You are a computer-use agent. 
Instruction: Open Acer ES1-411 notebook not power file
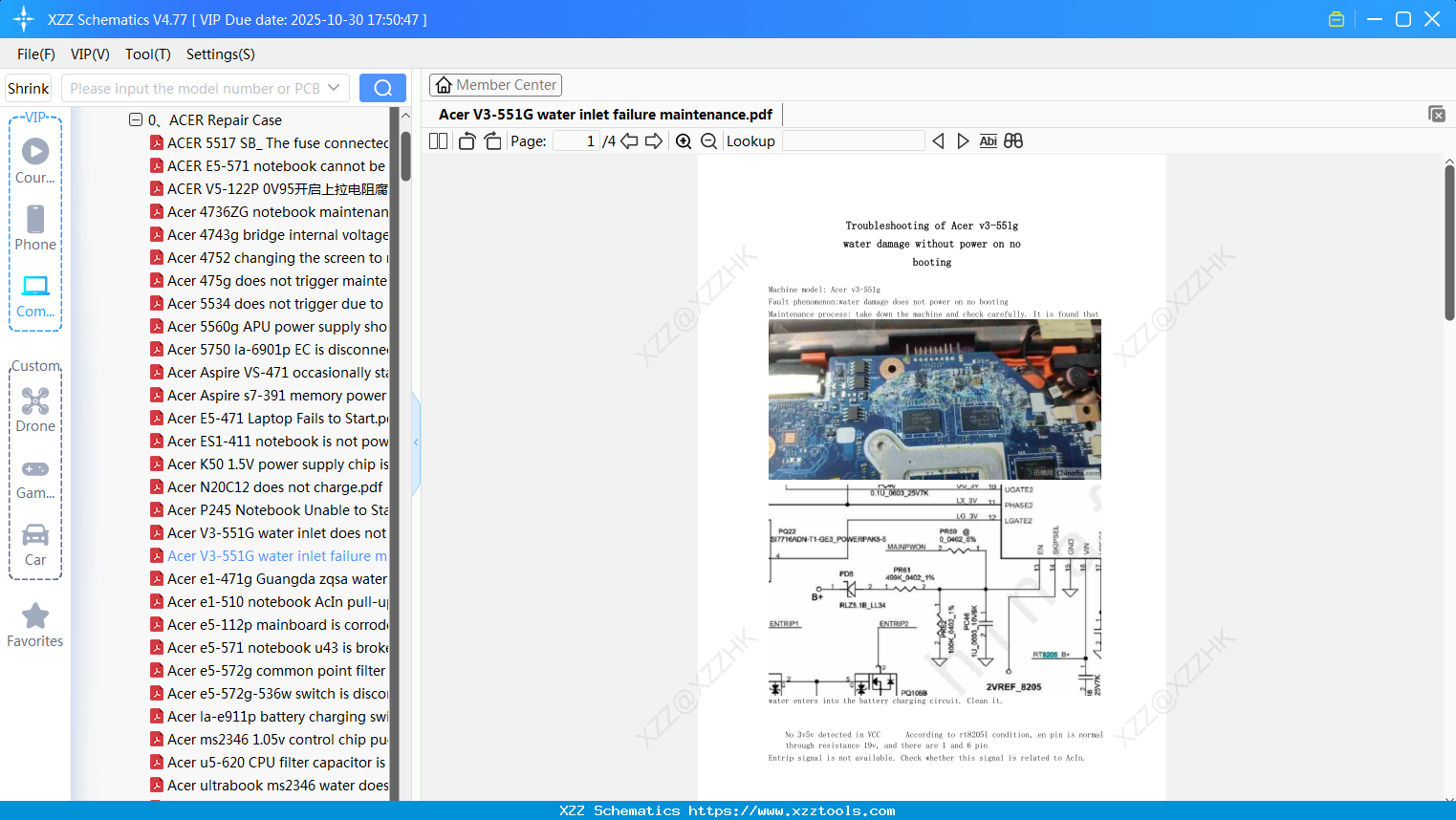coord(270,441)
